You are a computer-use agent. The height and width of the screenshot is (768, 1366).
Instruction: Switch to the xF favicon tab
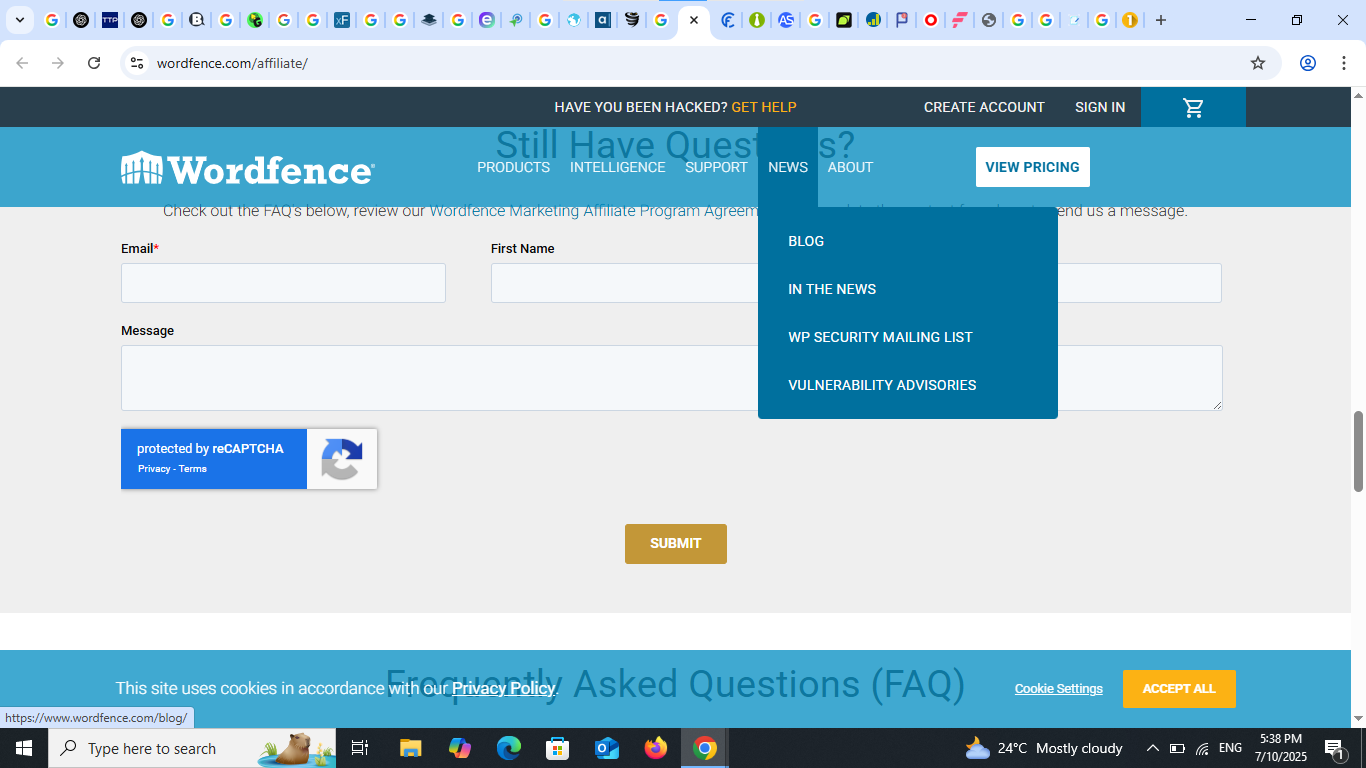pos(342,20)
